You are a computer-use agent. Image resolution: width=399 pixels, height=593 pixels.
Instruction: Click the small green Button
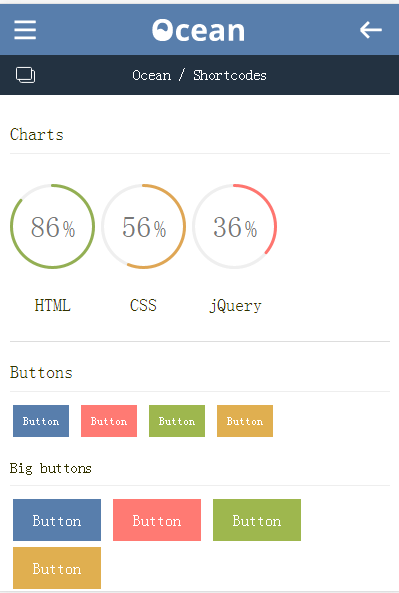pos(177,421)
